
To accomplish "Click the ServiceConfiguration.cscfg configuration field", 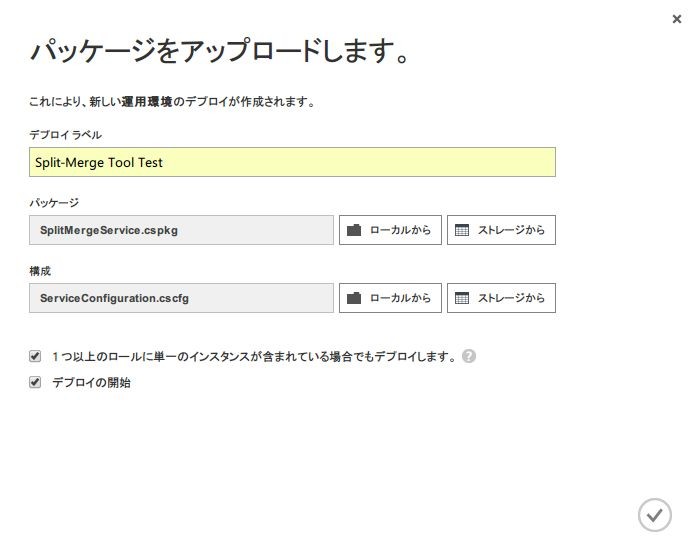I will coord(181,298).
